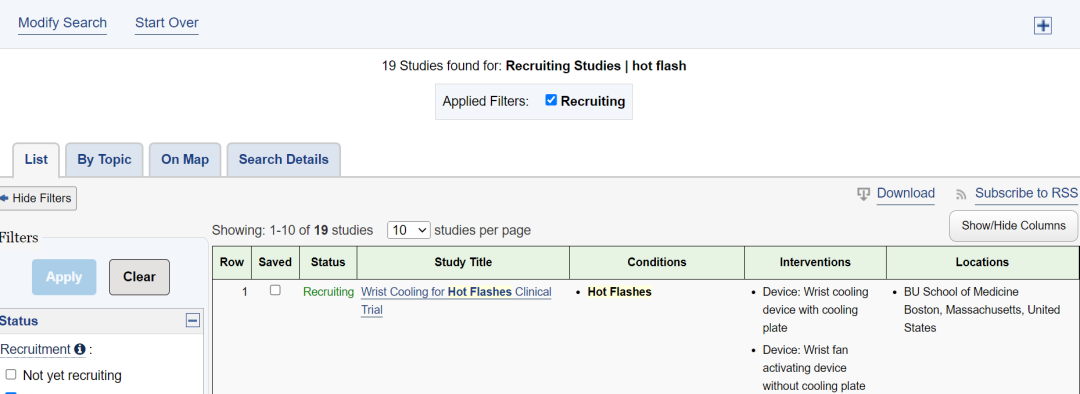Click the Hide Filters arrow icon

tap(4, 198)
